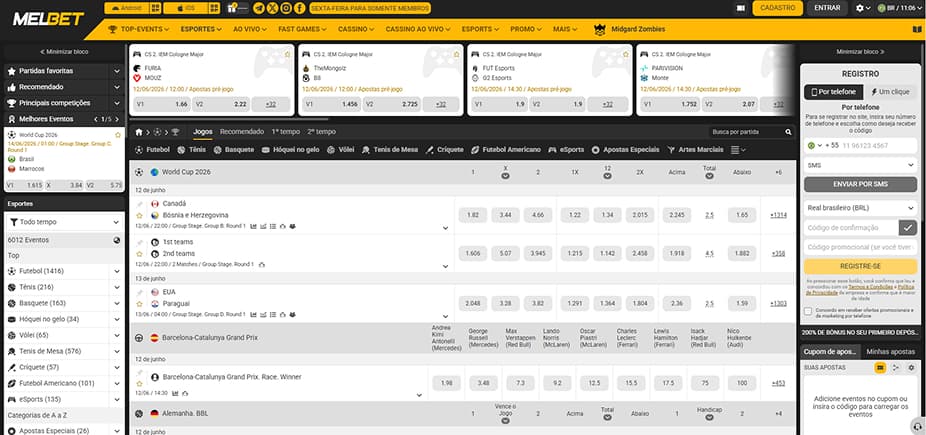926x435 pixels.
Task: Open the TOP-EVENTS menu
Action: click(139, 29)
